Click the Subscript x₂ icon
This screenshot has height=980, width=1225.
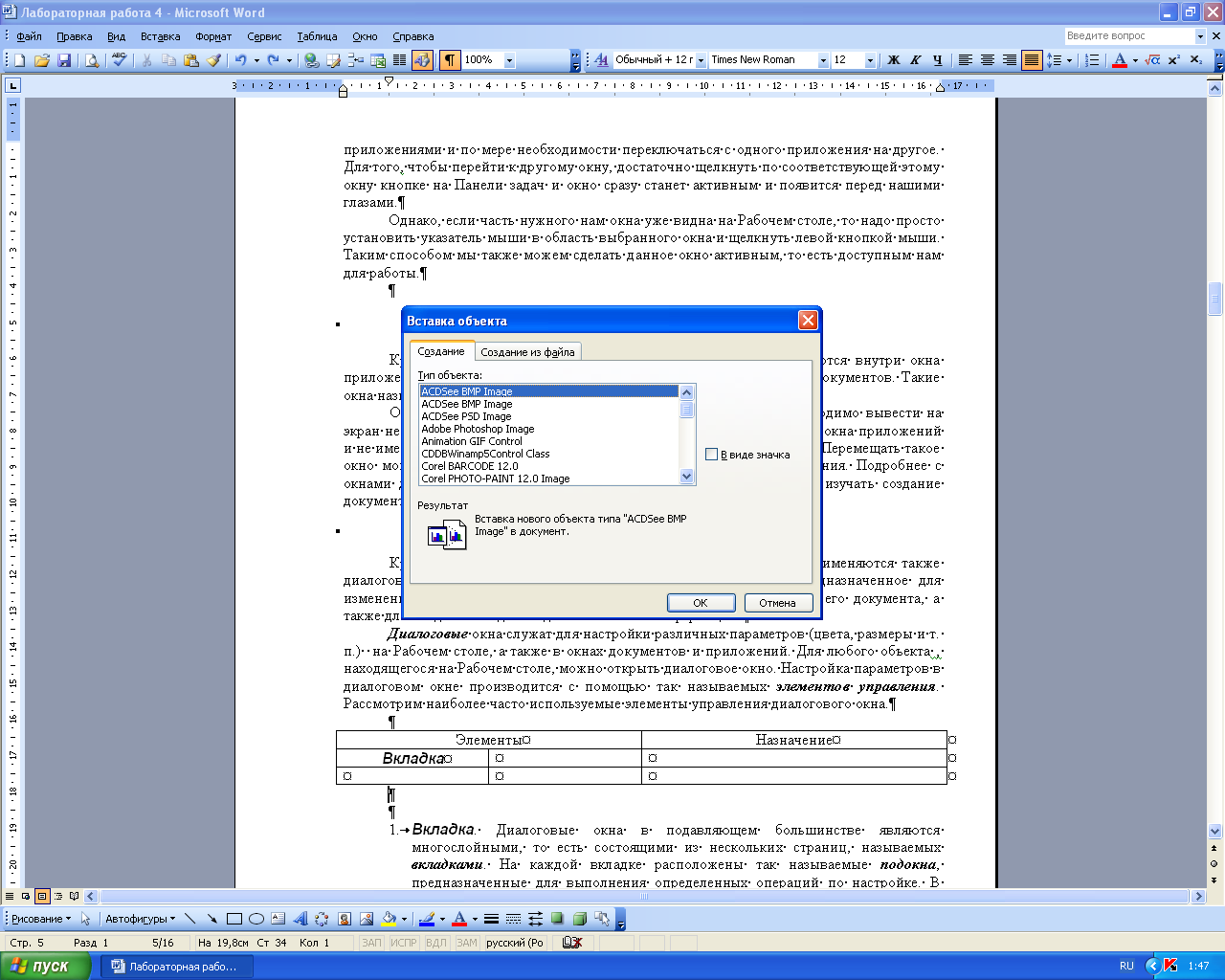click(x=1195, y=60)
